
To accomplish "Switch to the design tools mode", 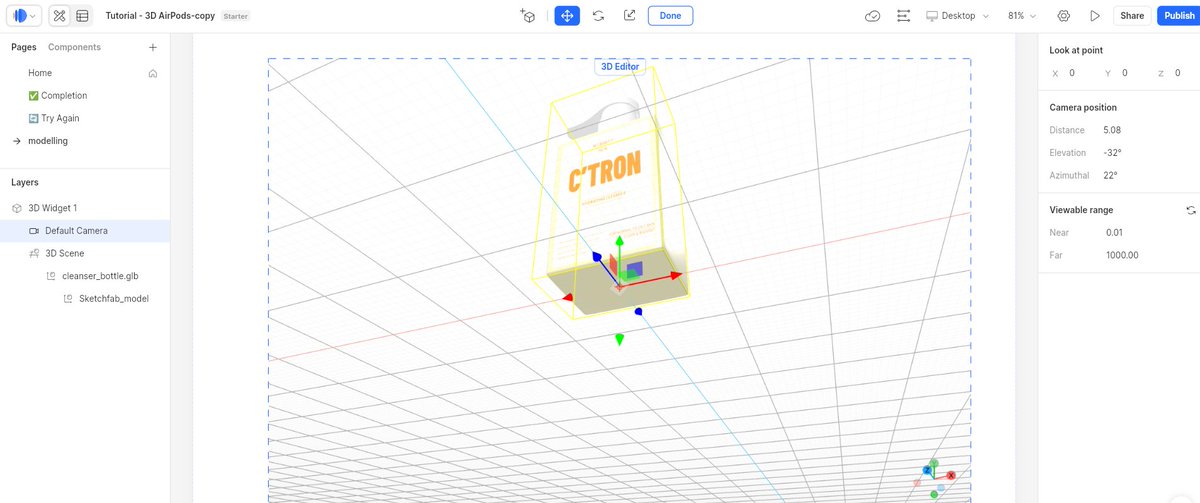I will coord(60,16).
